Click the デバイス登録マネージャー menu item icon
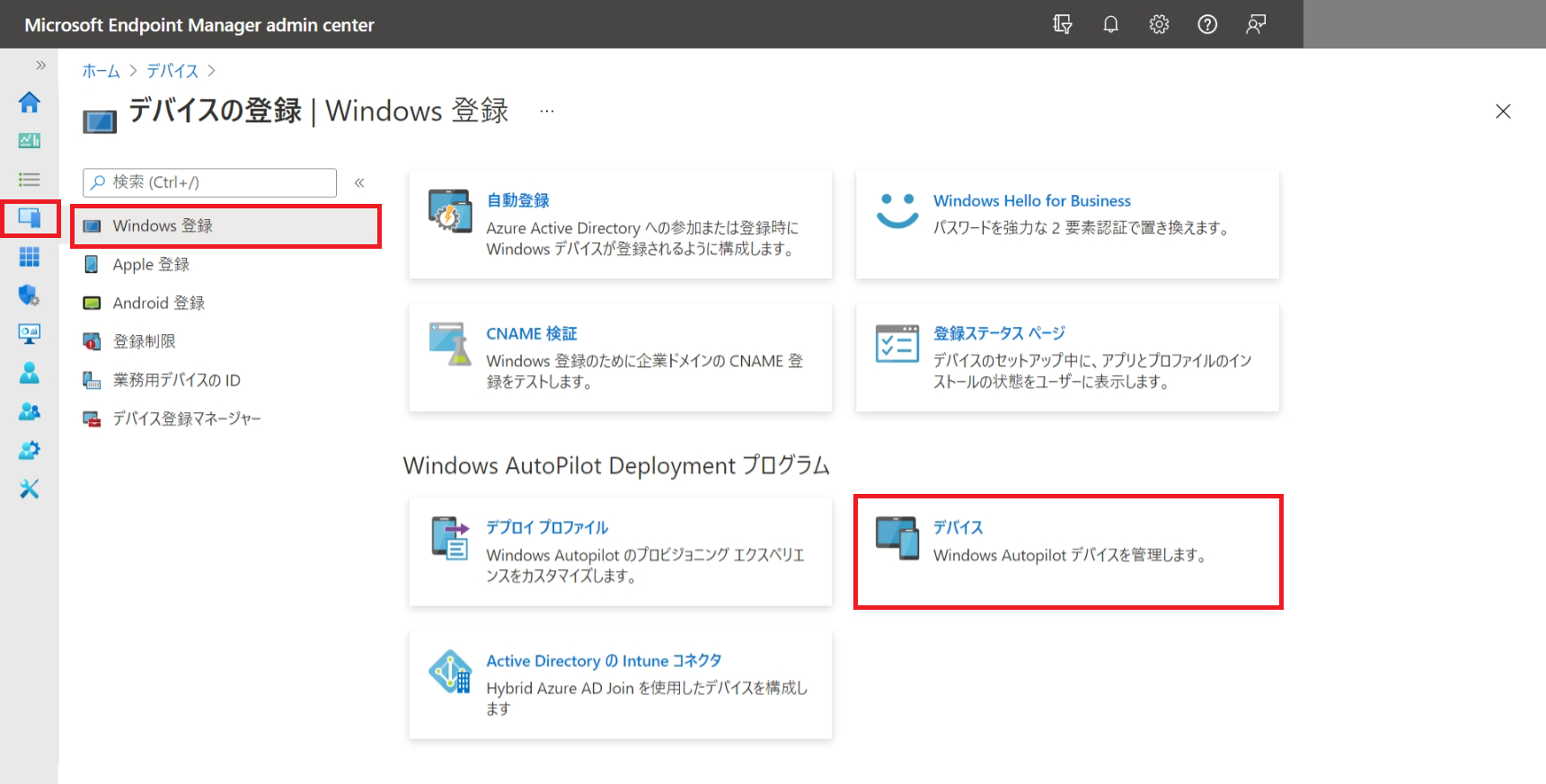 92,418
